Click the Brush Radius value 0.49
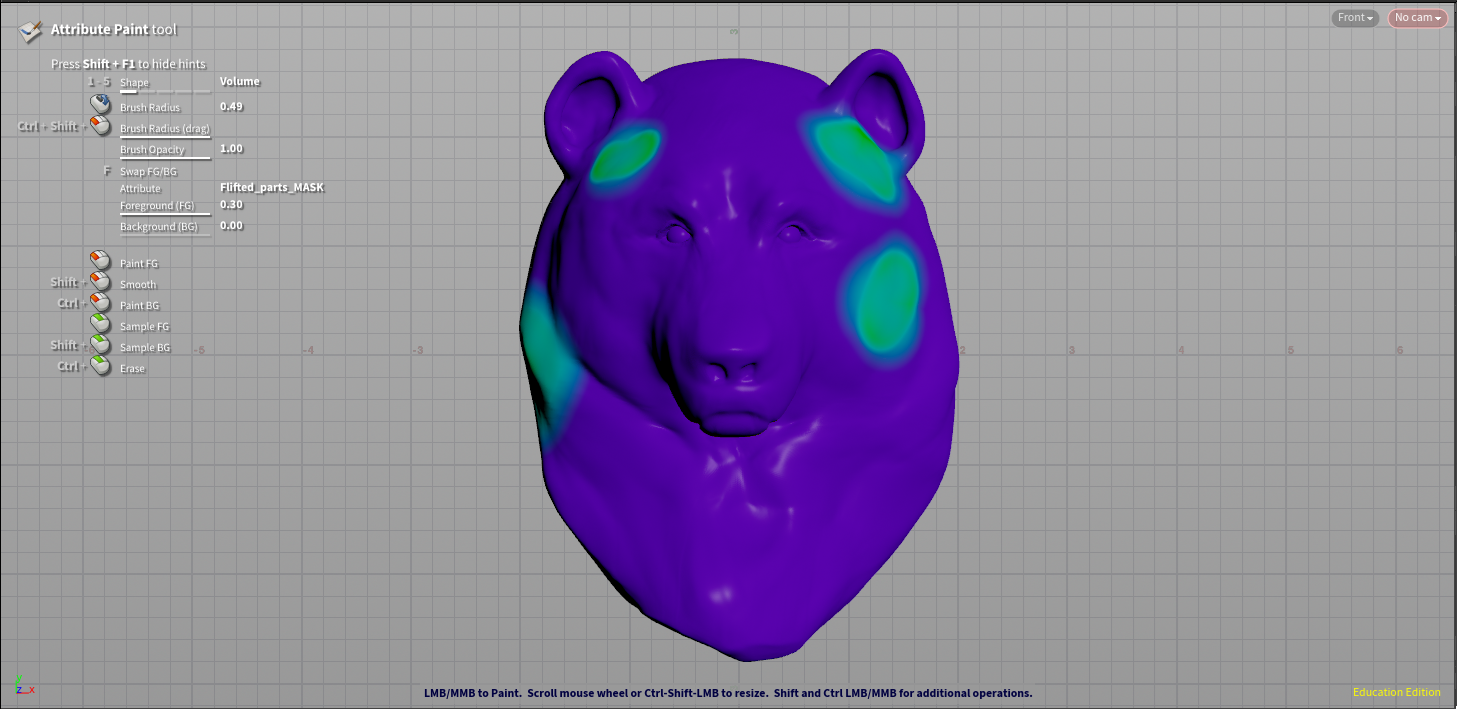Viewport: 1457px width, 709px height. (231, 106)
